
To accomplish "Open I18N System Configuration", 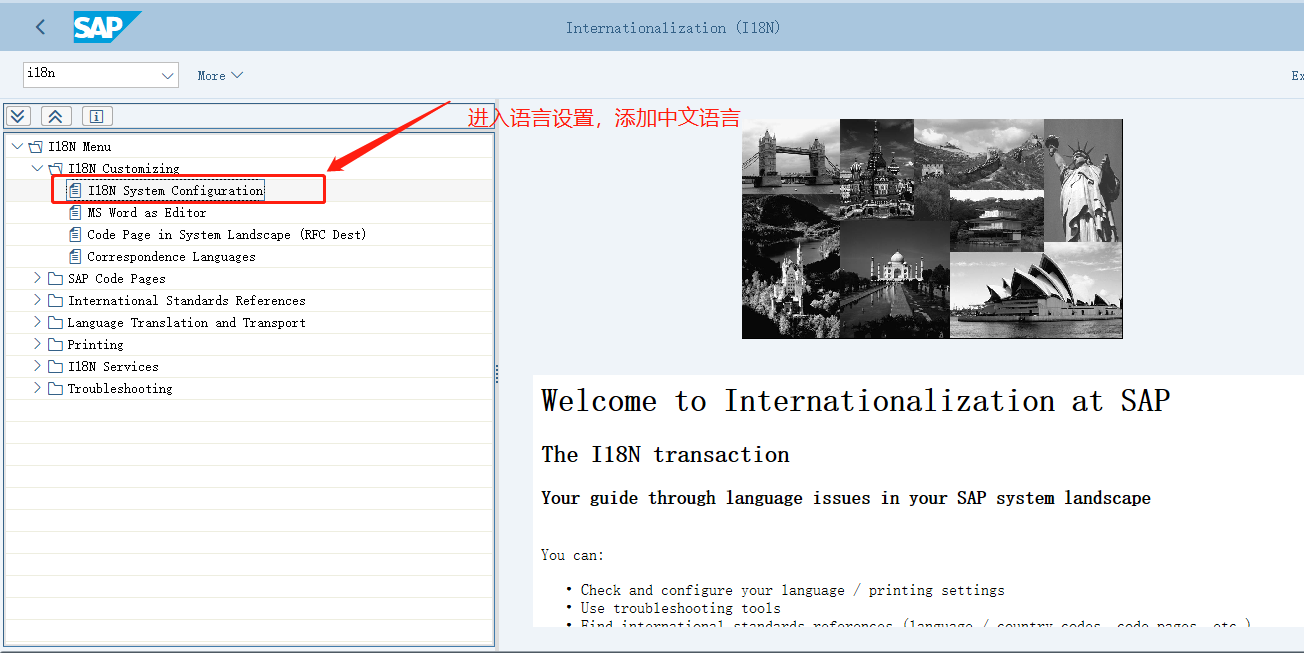I will (175, 190).
